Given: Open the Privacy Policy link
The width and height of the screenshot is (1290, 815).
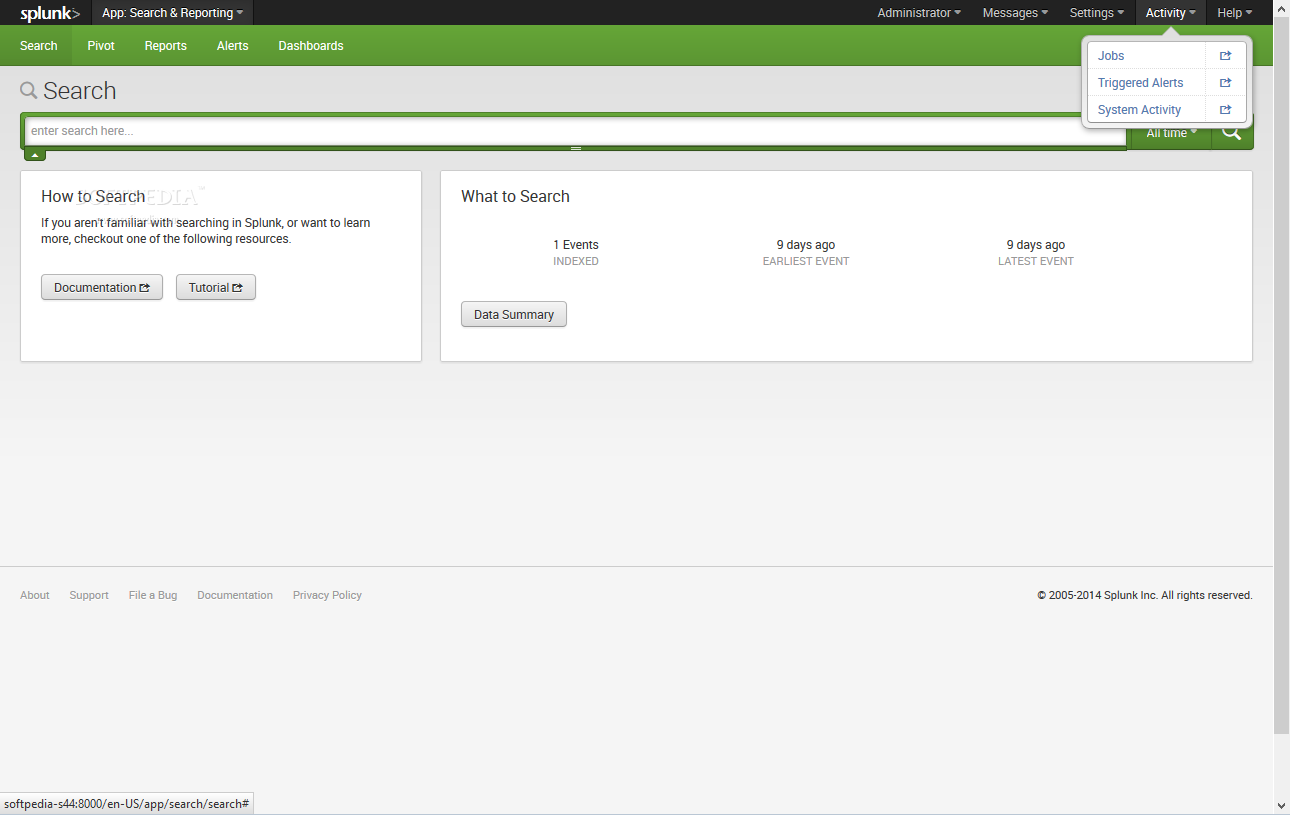Looking at the screenshot, I should (327, 595).
